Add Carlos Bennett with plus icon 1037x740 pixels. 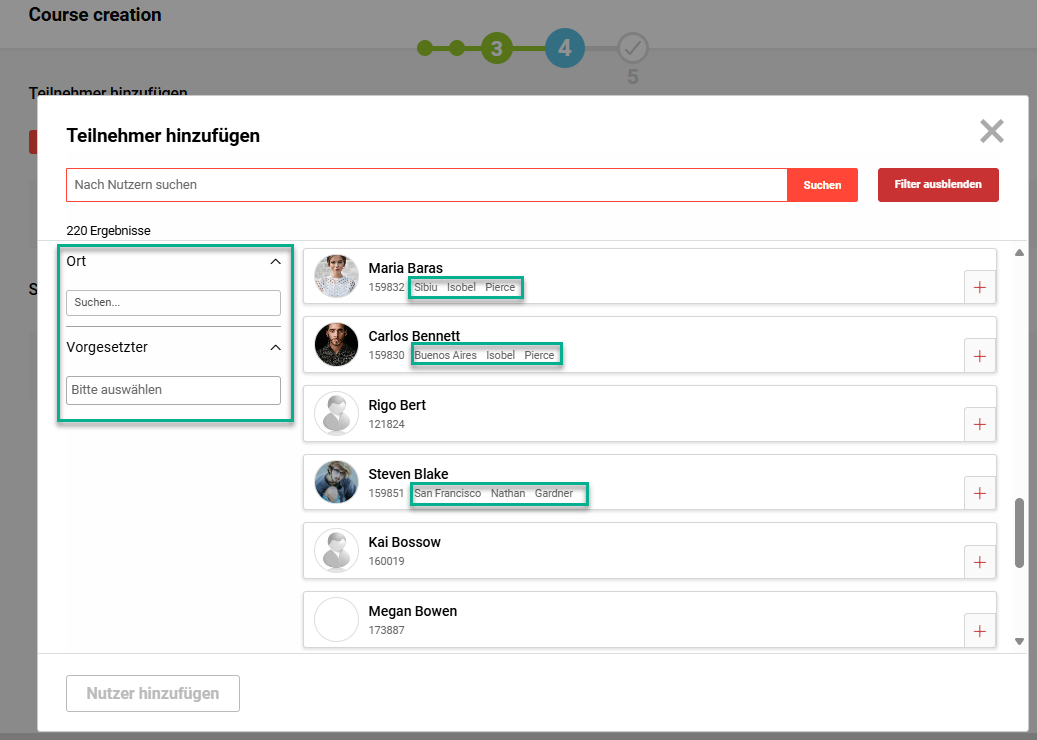click(x=979, y=356)
